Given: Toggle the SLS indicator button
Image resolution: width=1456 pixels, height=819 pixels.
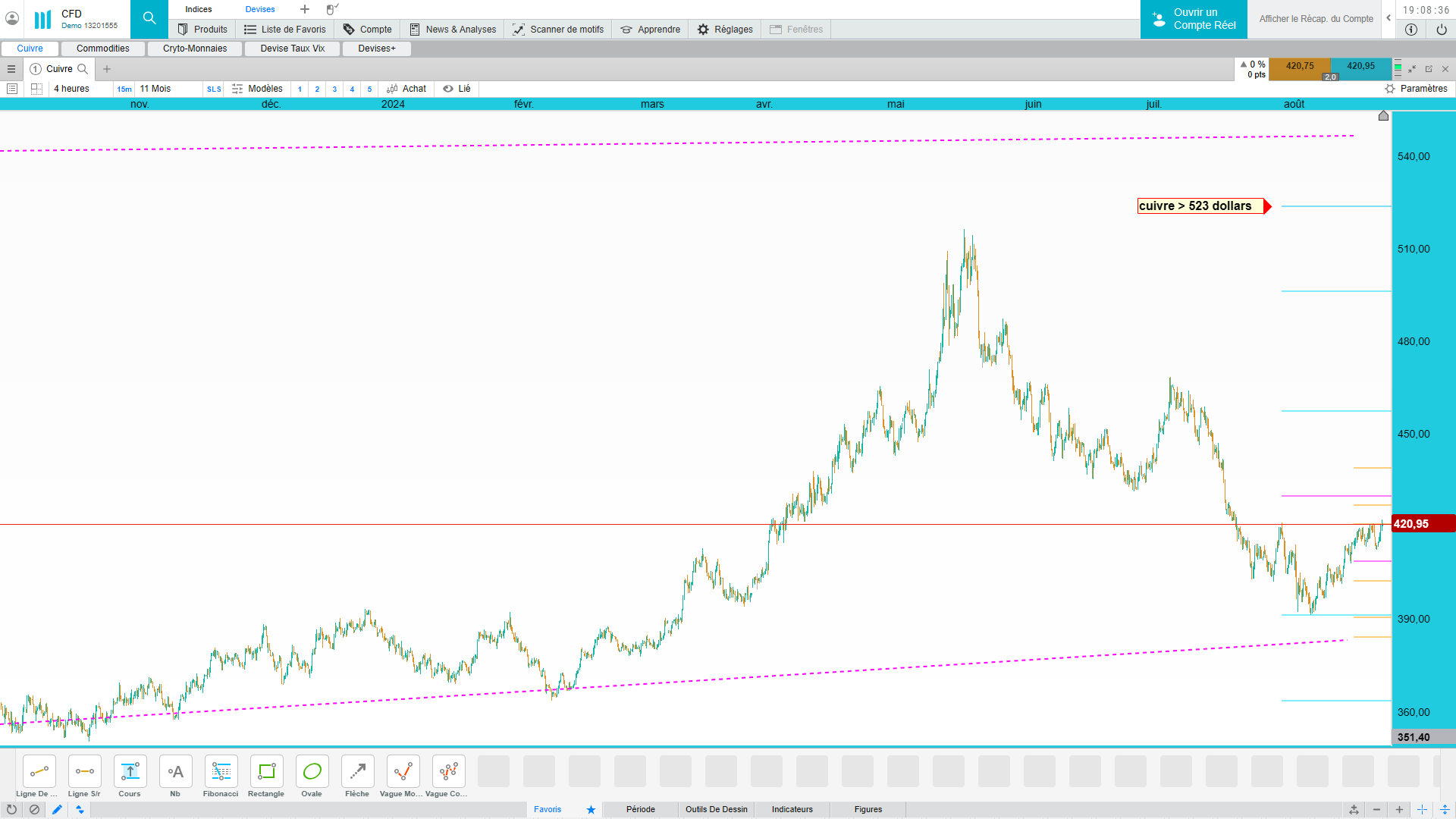Looking at the screenshot, I should click(x=214, y=89).
